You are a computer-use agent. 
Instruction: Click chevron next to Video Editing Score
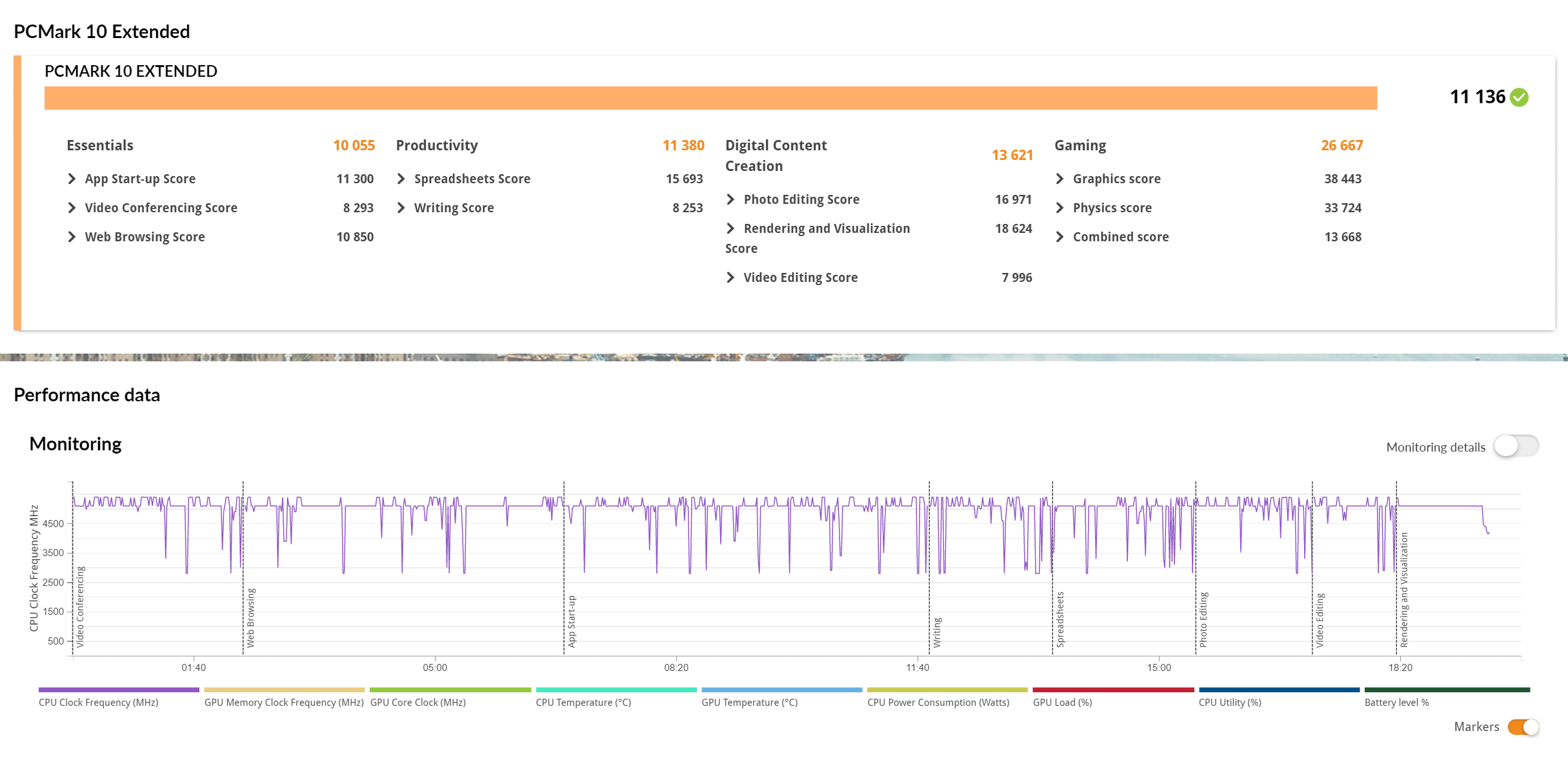730,277
